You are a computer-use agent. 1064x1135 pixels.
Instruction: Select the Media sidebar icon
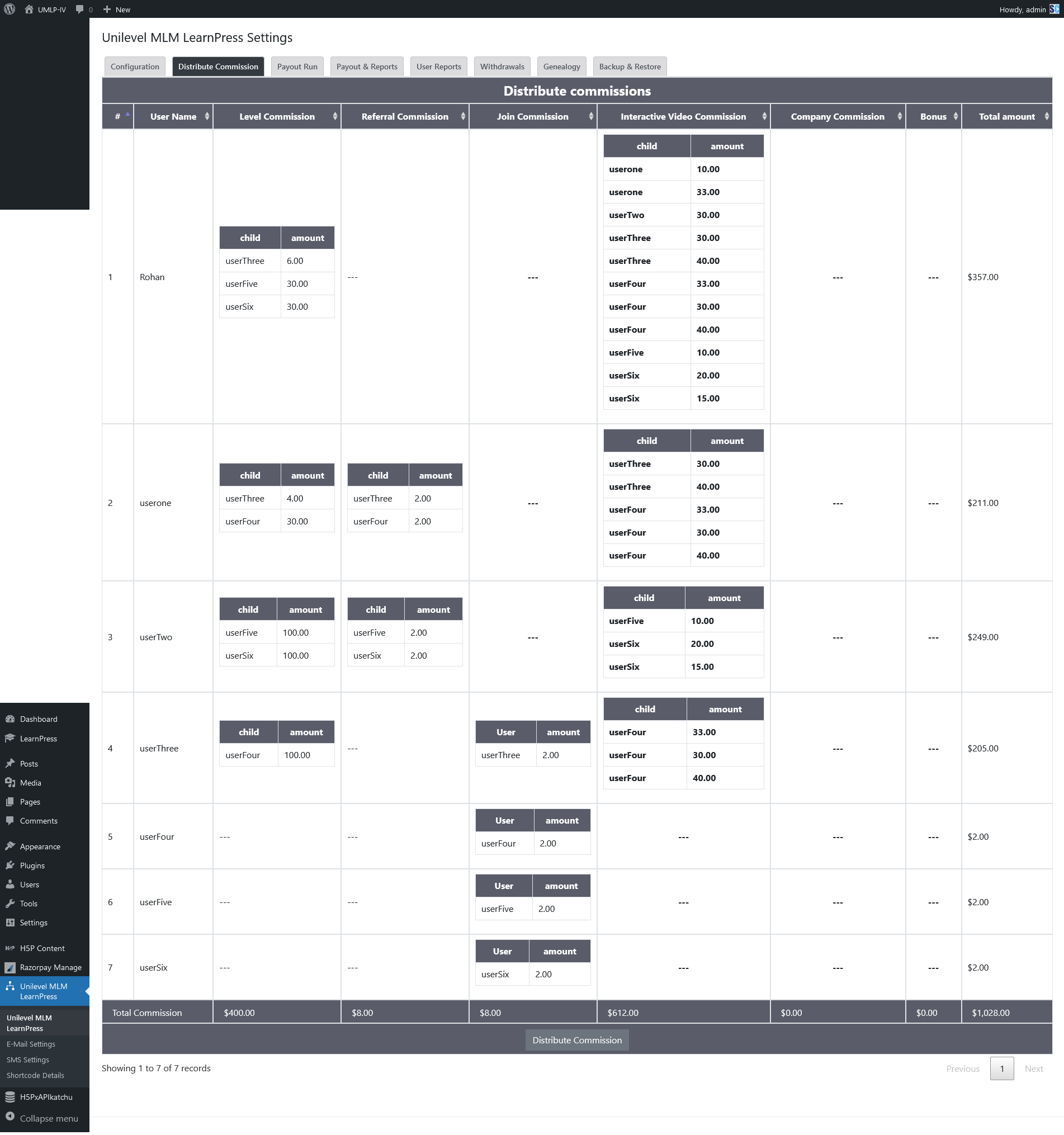click(10, 782)
